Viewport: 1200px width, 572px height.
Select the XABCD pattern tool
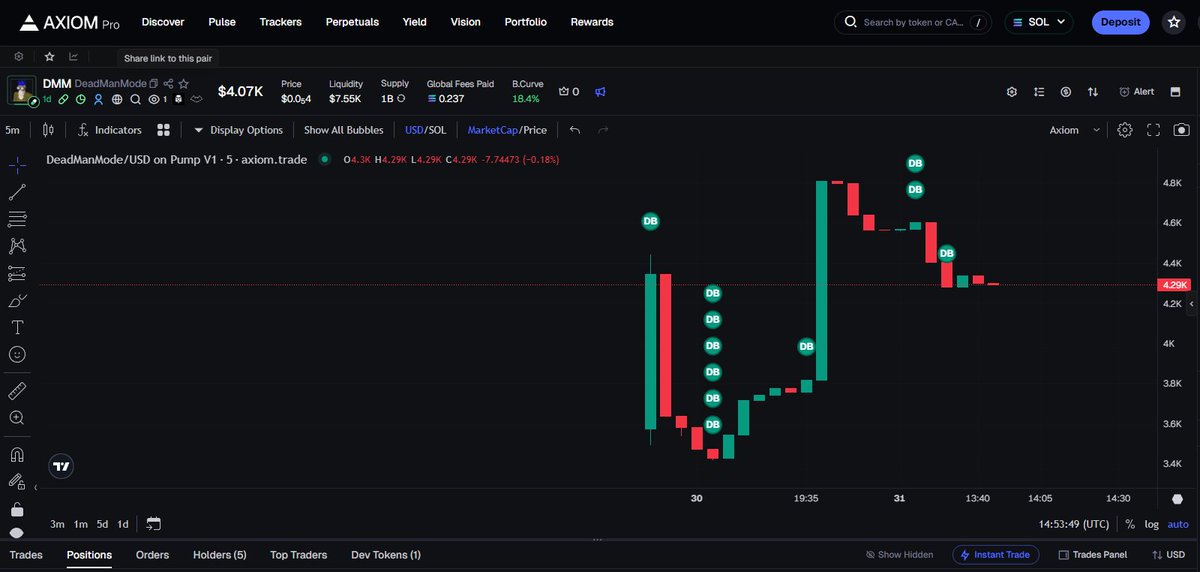17,246
